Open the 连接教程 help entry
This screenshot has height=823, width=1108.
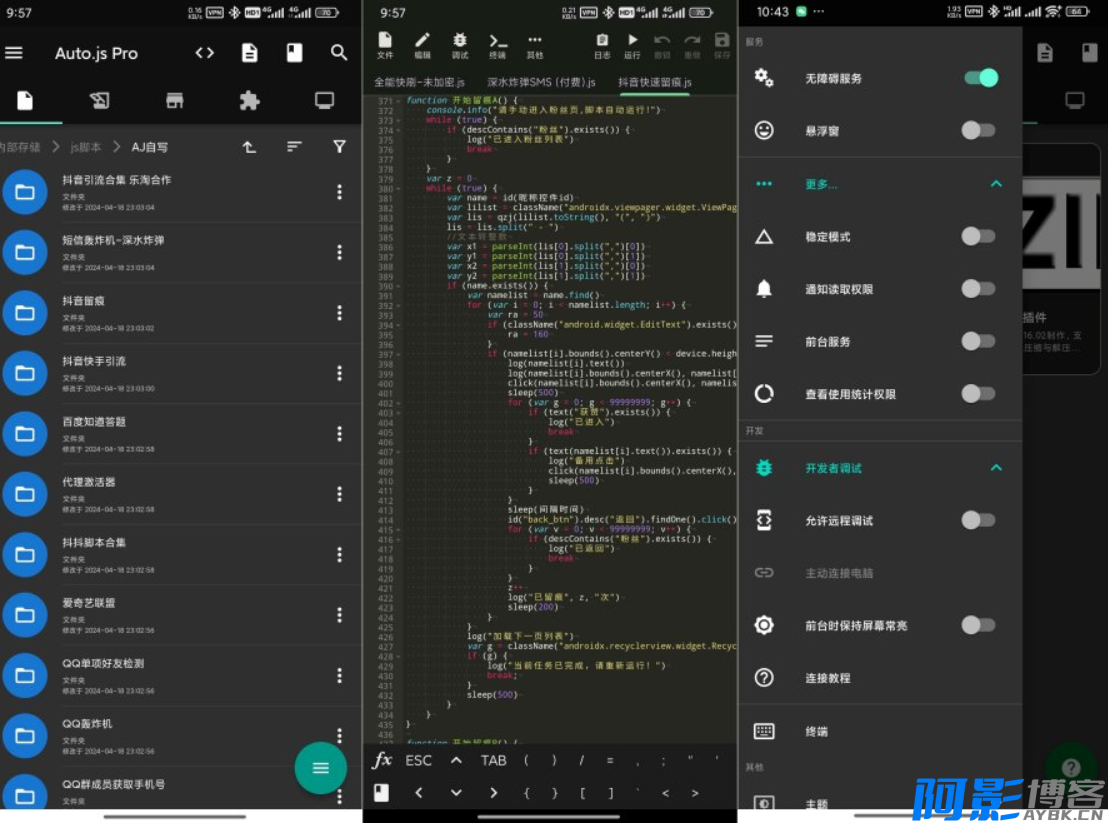(x=880, y=678)
